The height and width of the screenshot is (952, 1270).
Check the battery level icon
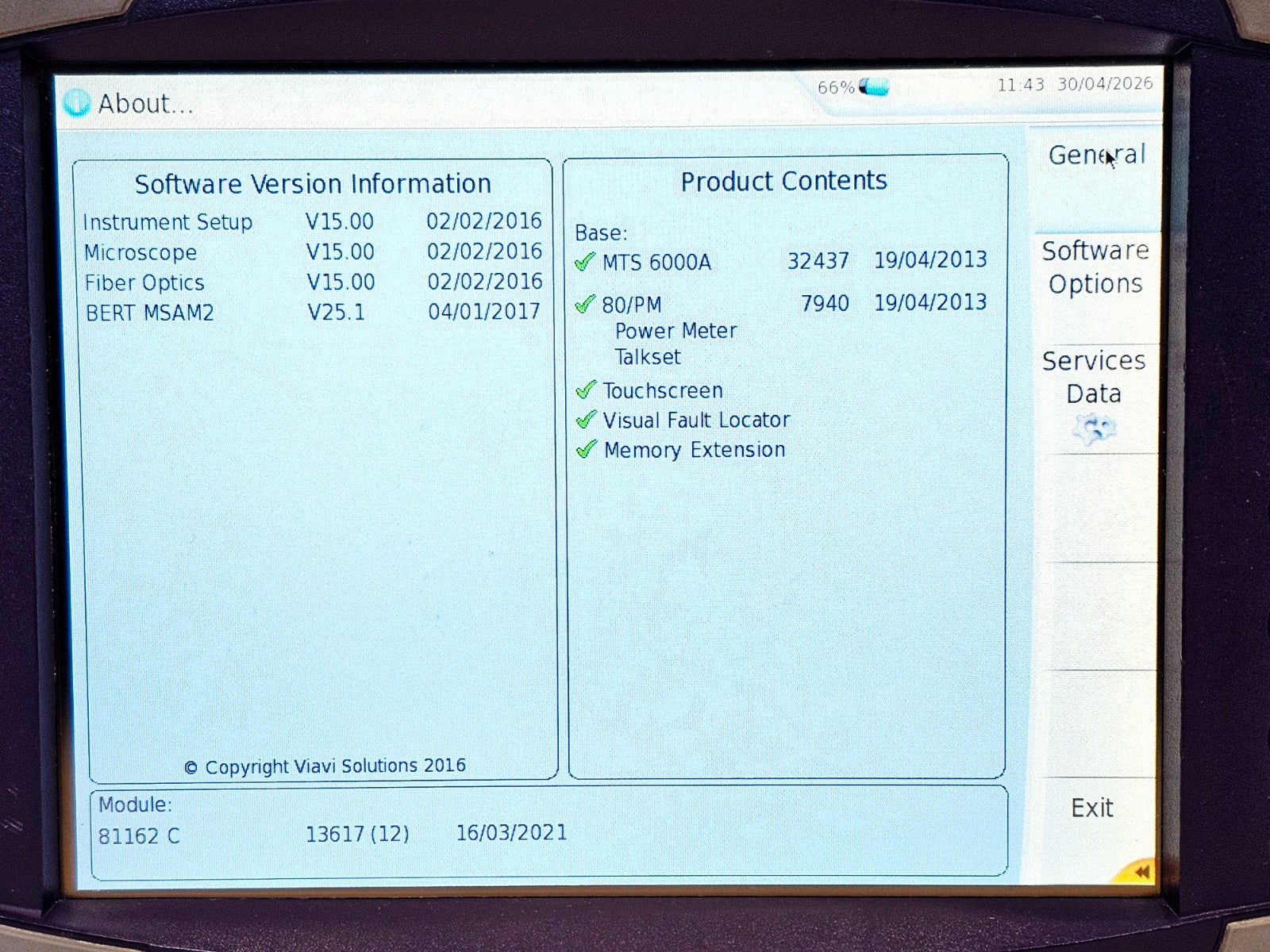point(874,86)
